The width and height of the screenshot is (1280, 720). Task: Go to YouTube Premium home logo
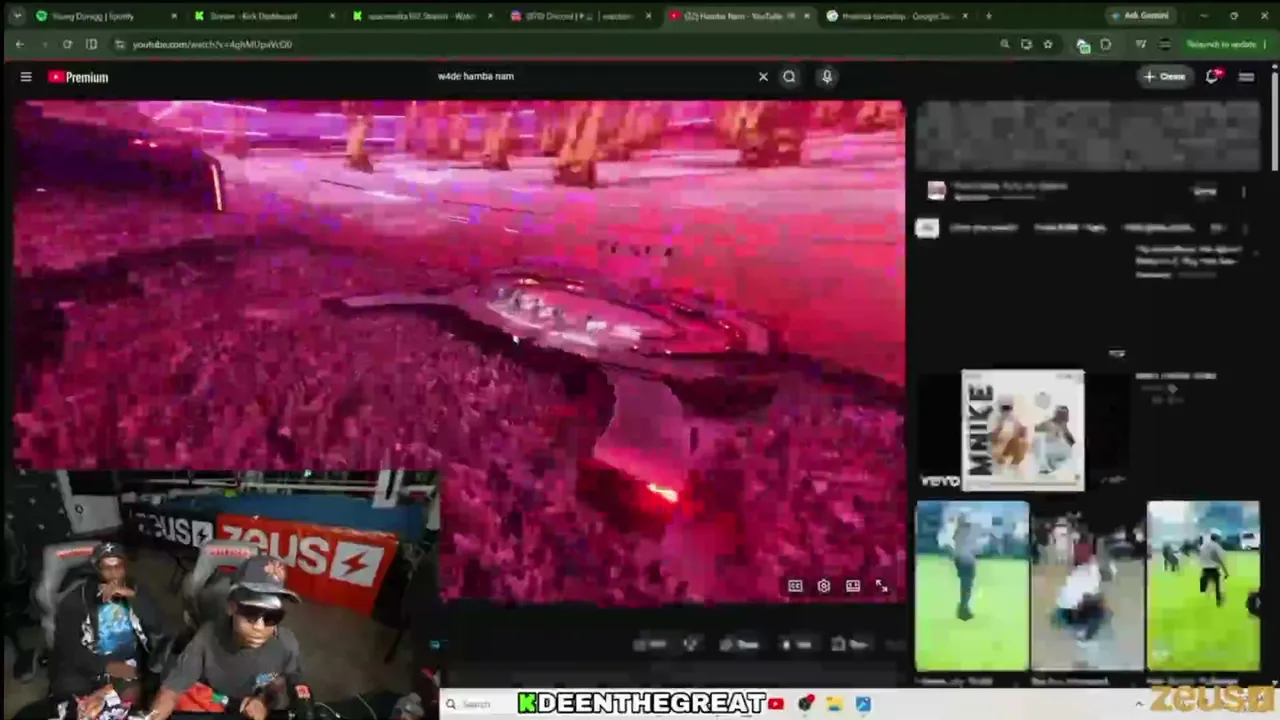click(x=78, y=77)
